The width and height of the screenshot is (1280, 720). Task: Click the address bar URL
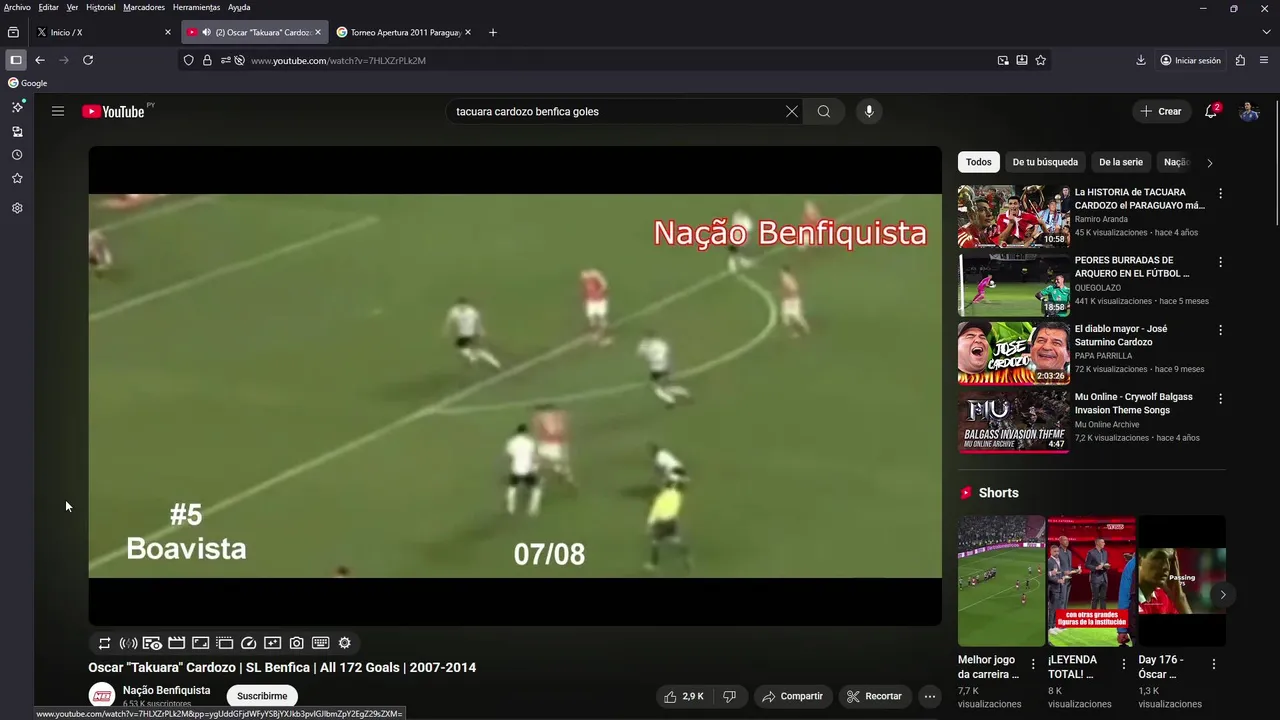[338, 60]
